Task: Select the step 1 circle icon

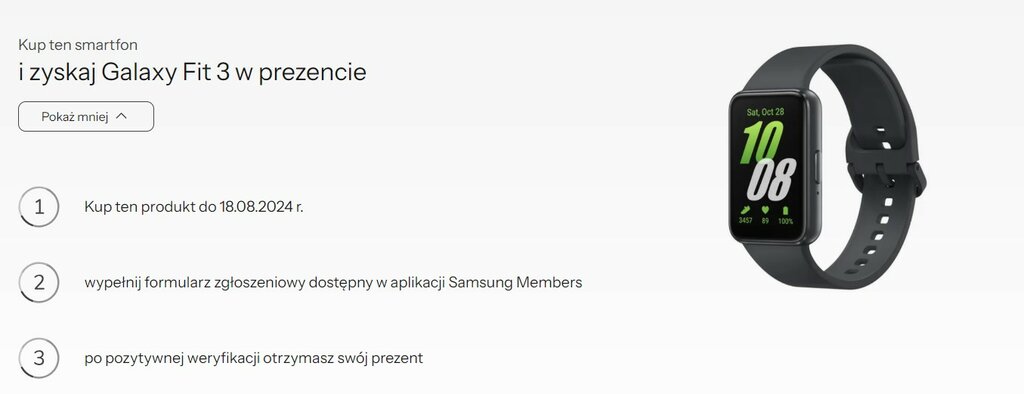Action: [x=39, y=207]
